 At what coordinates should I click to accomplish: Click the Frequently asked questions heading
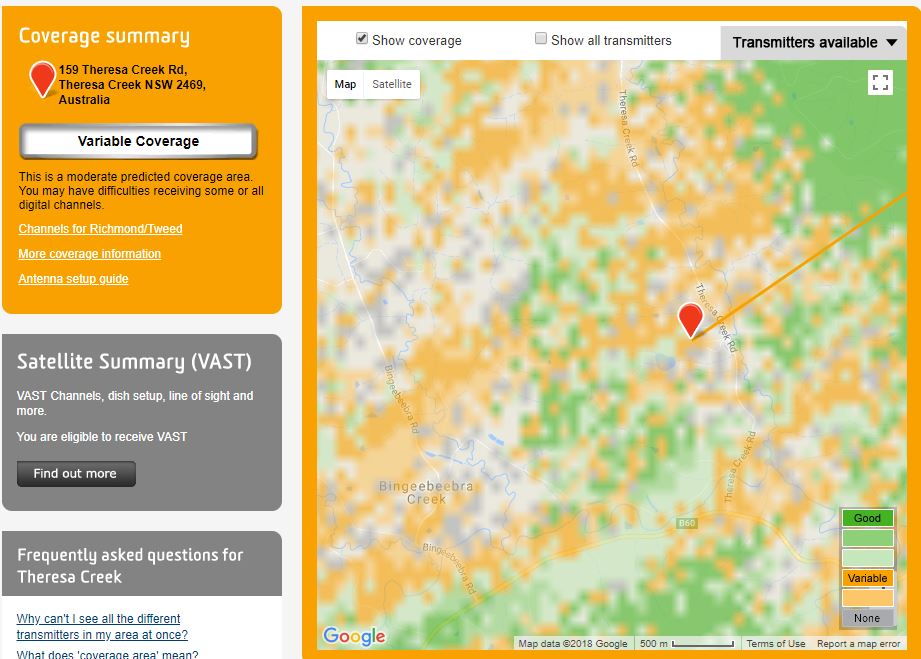[x=130, y=566]
